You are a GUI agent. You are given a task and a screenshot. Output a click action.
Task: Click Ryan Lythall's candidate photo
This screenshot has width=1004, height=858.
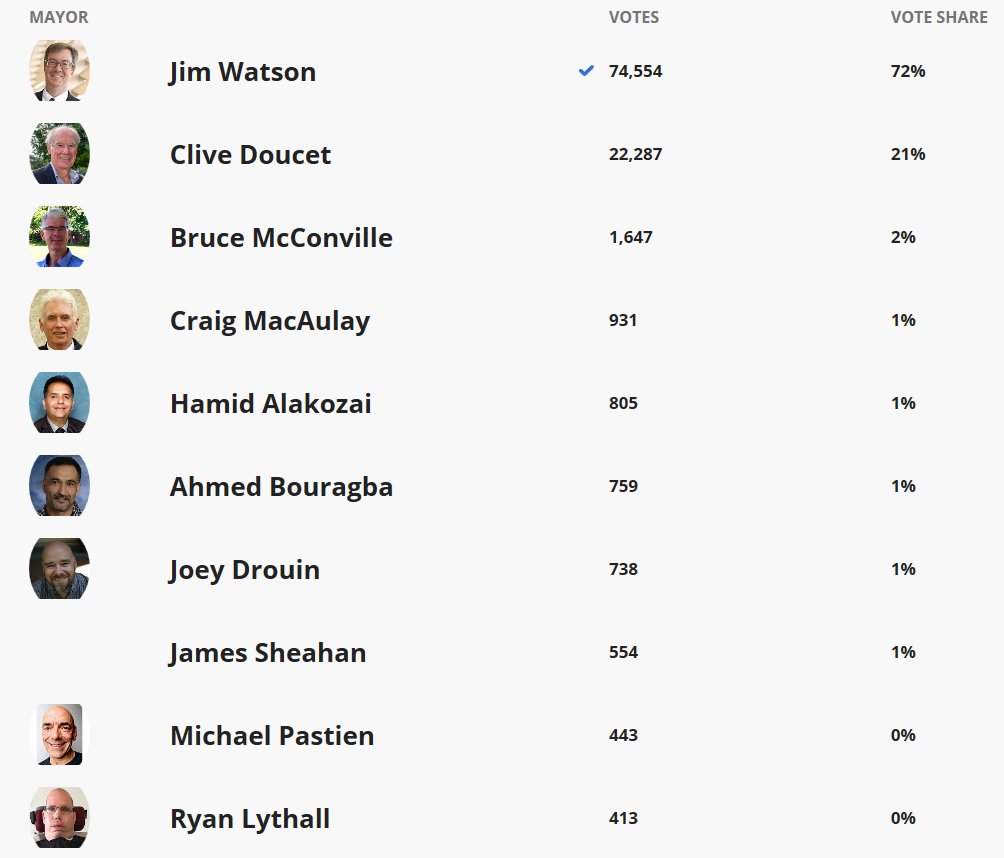pos(59,818)
